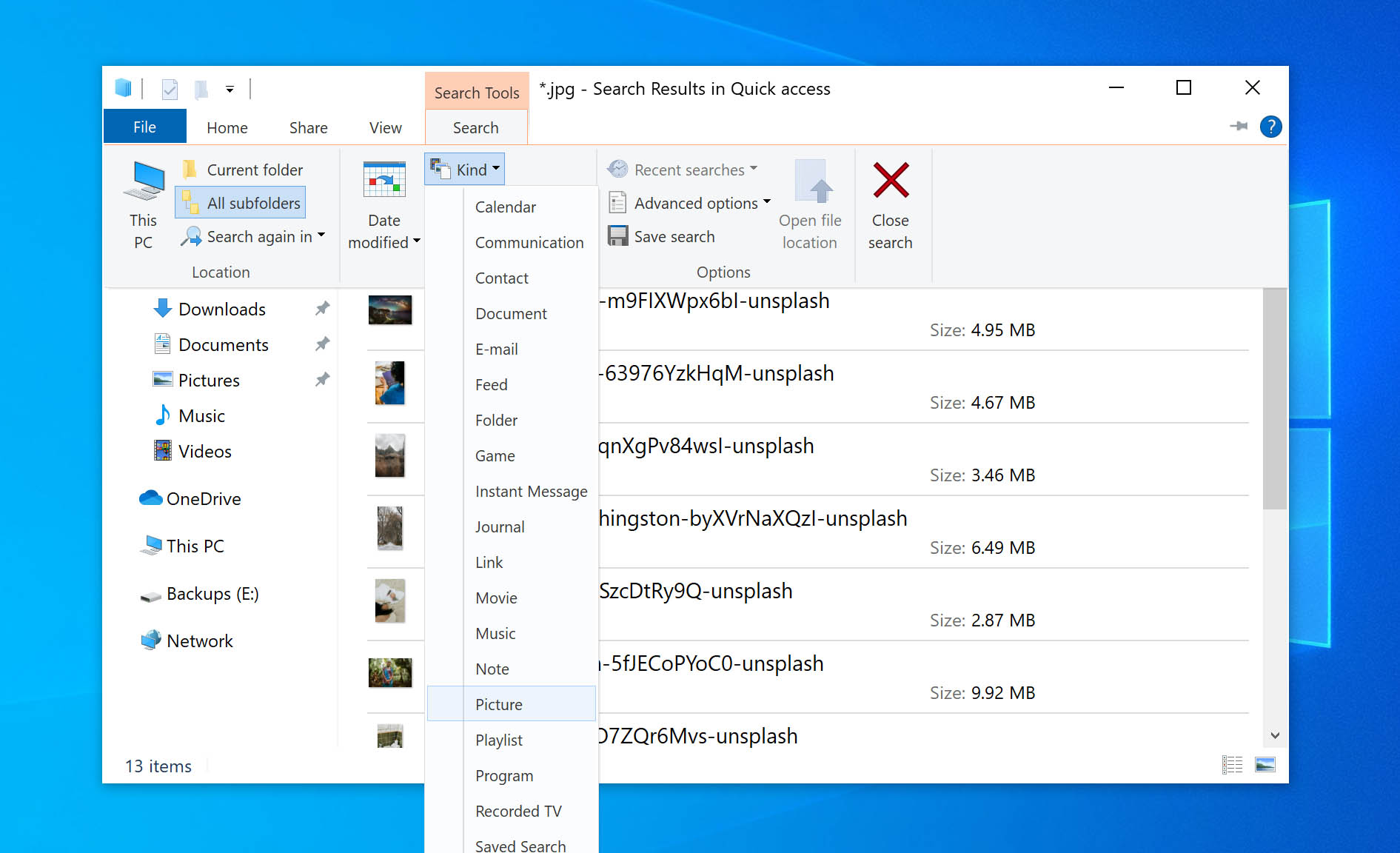Choose Link from the Kind menu
Image resolution: width=1400 pixels, height=853 pixels.
tap(512, 563)
